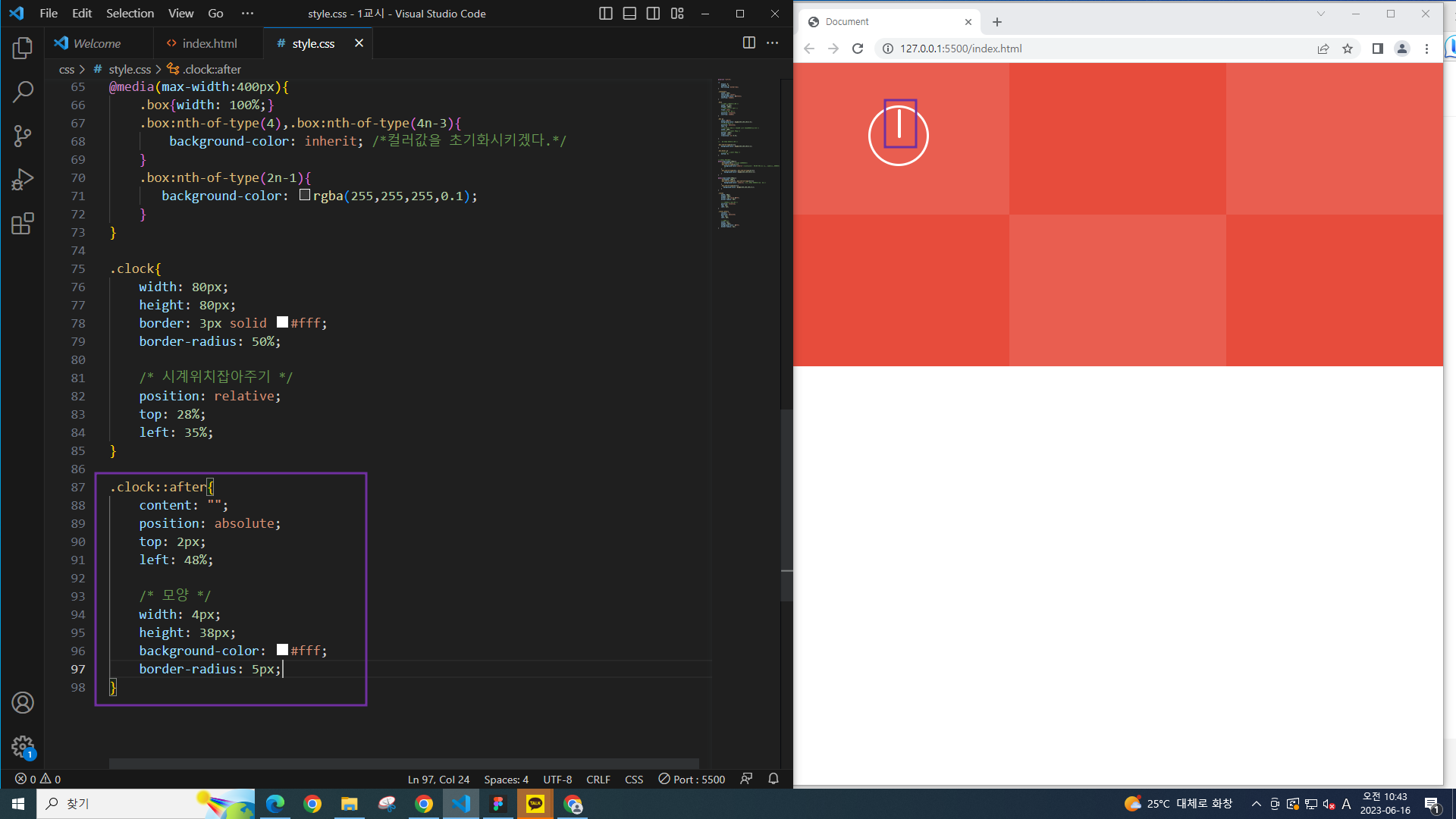Open the Source Control view
Screen dimensions: 1456x819
point(23,136)
